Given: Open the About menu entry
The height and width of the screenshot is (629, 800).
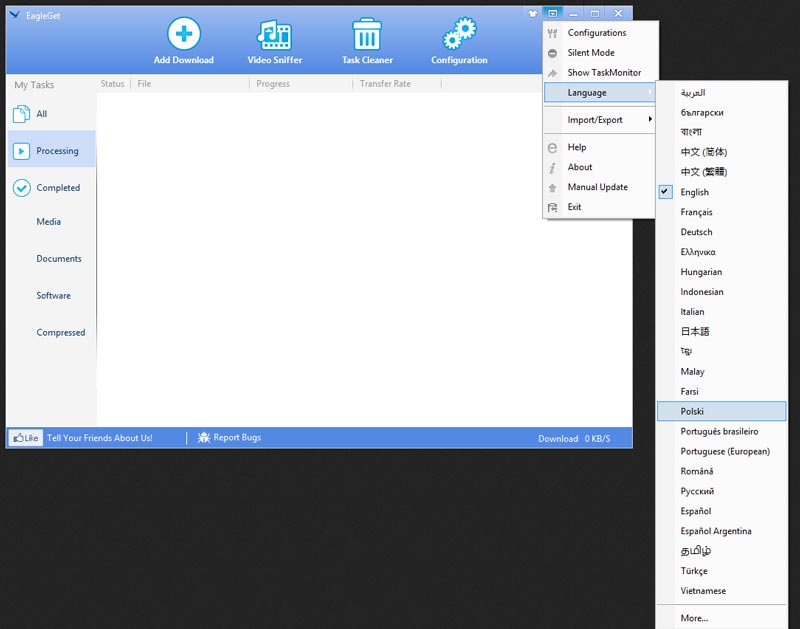Looking at the screenshot, I should pos(599,167).
